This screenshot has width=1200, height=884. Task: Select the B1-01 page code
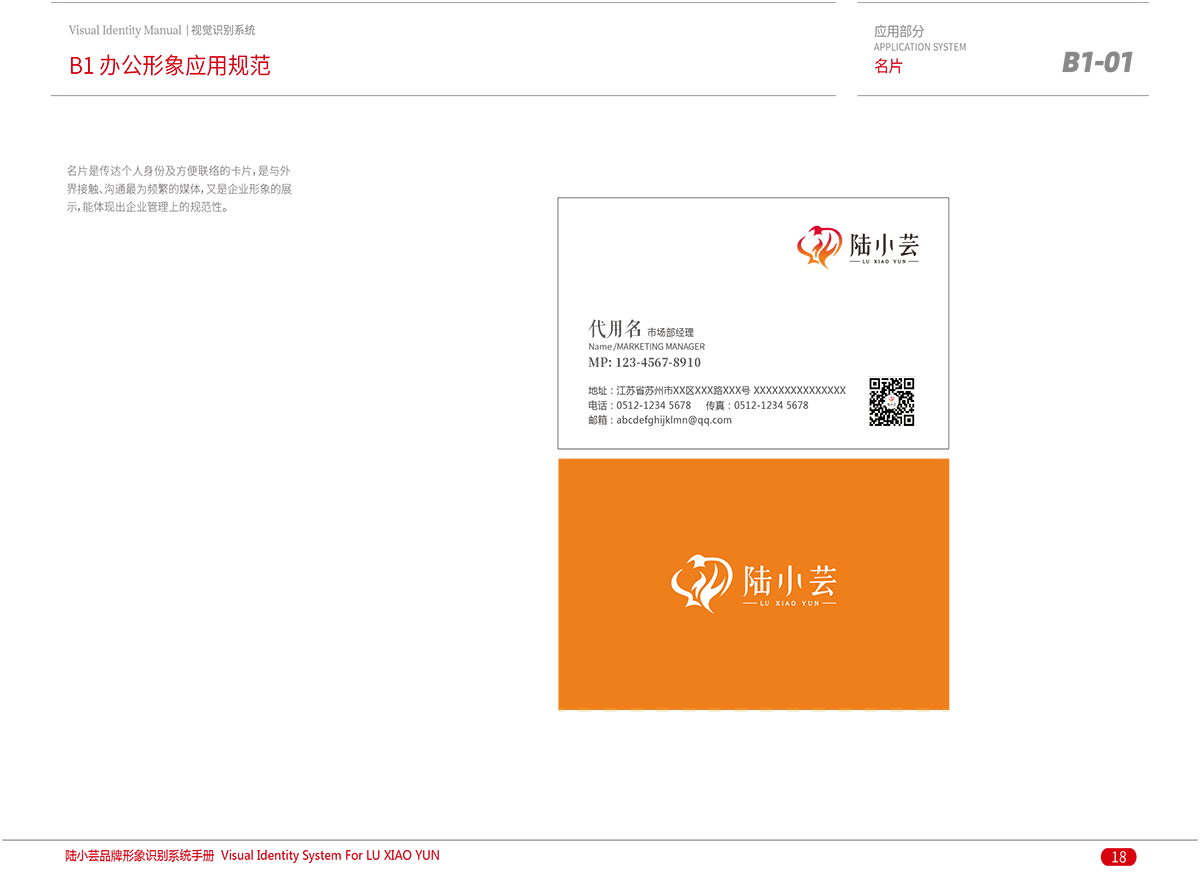click(x=1097, y=63)
